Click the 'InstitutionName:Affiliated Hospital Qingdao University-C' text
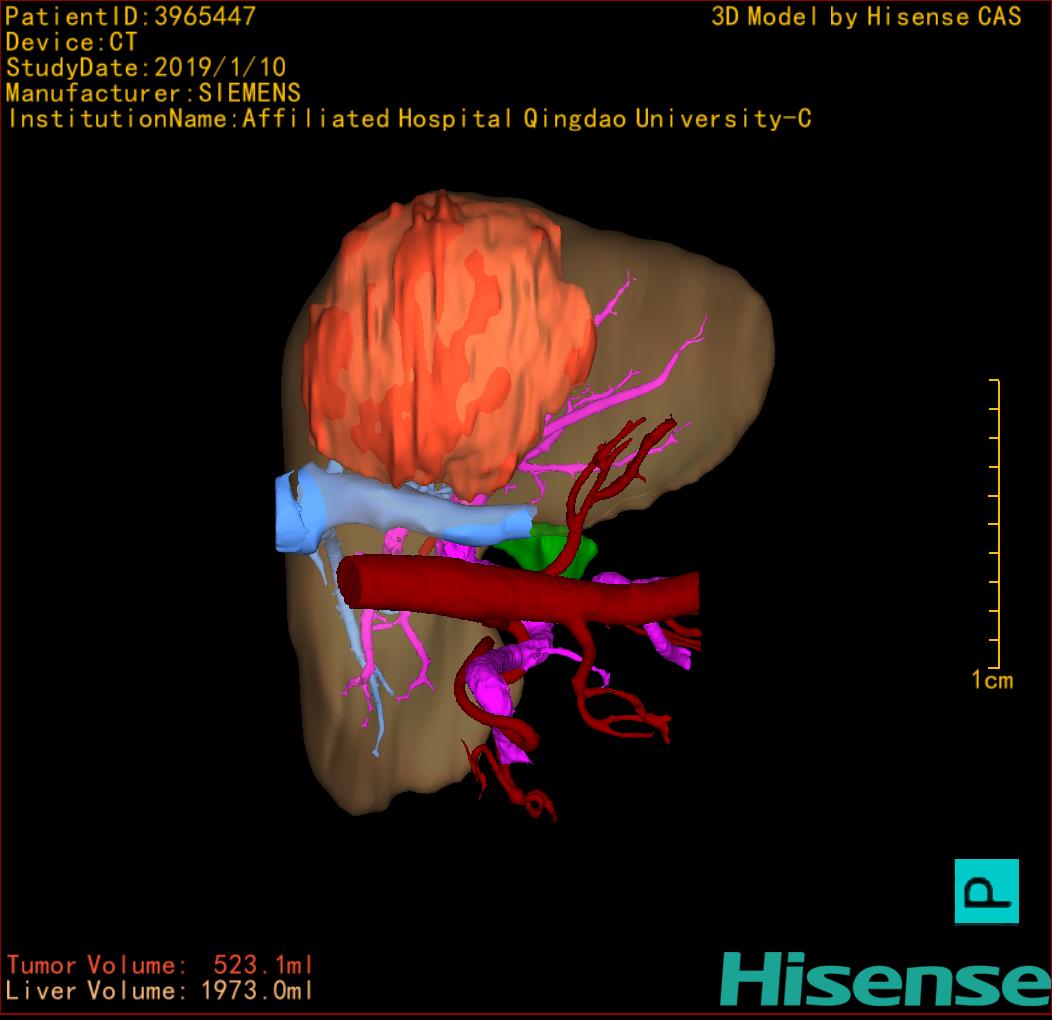The height and width of the screenshot is (1020, 1052). tap(410, 119)
